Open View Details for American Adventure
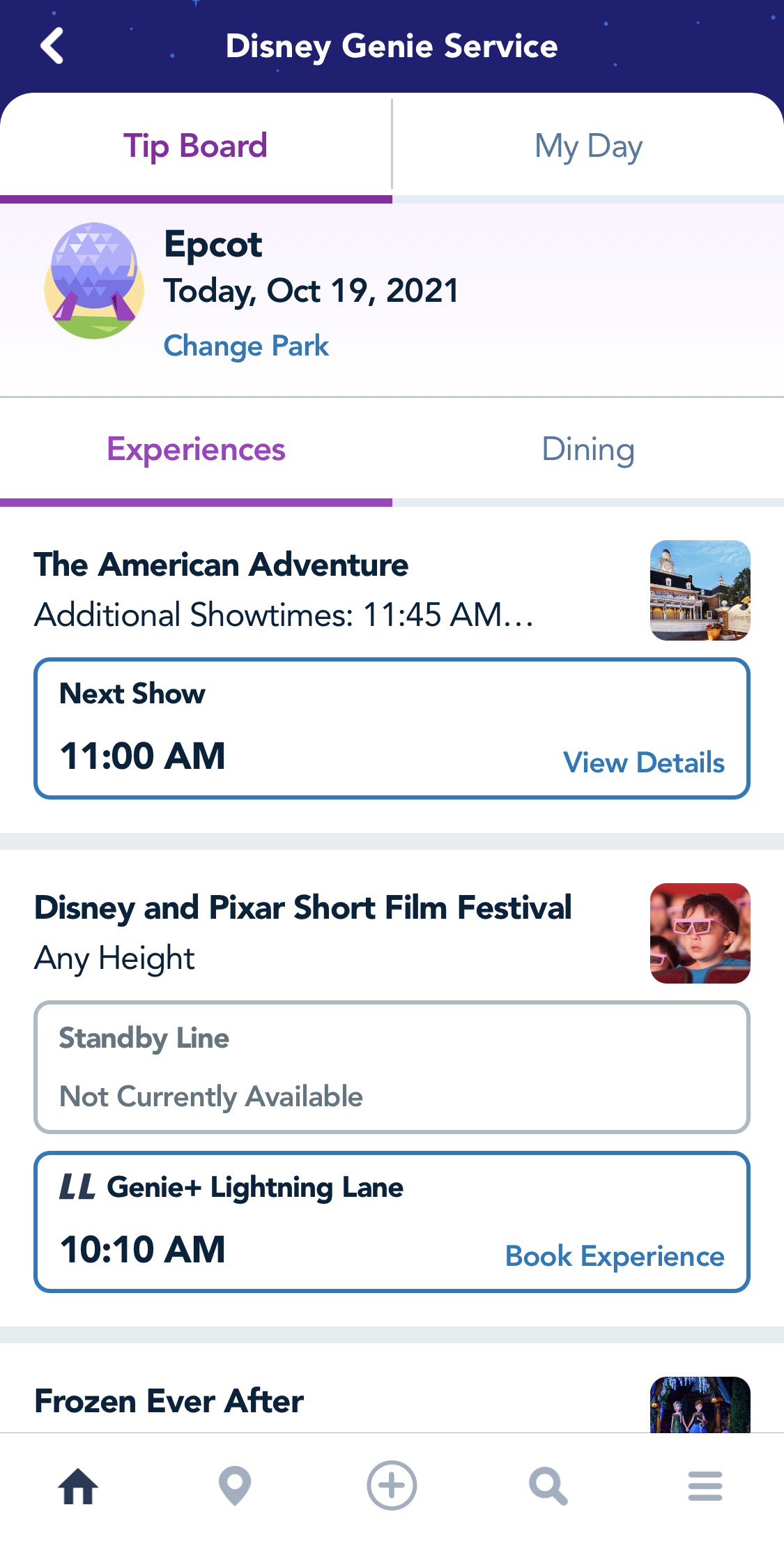784x1544 pixels. 643,763
